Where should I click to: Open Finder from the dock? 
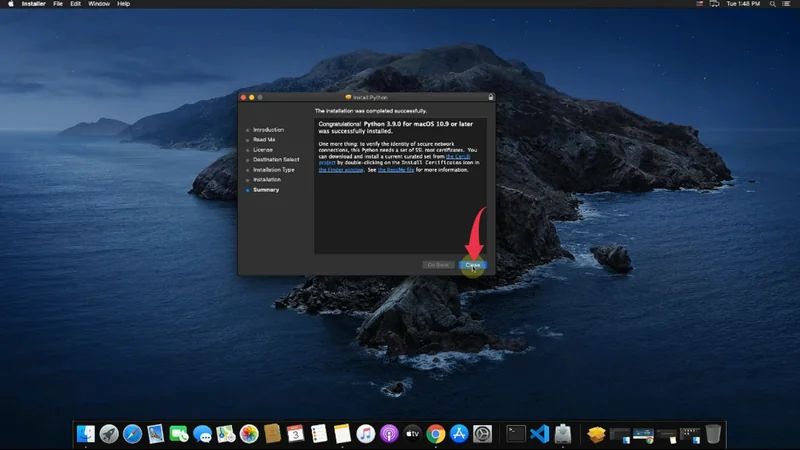point(86,434)
